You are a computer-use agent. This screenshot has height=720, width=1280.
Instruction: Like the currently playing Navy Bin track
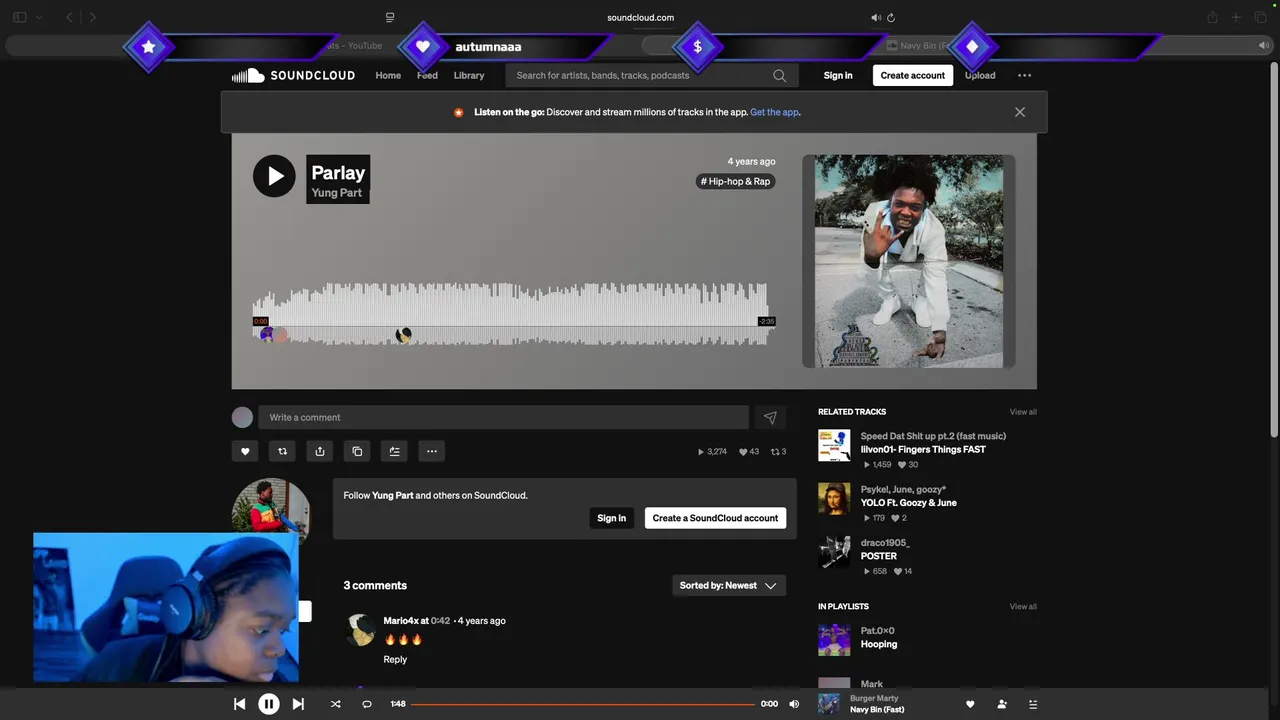[969, 704]
